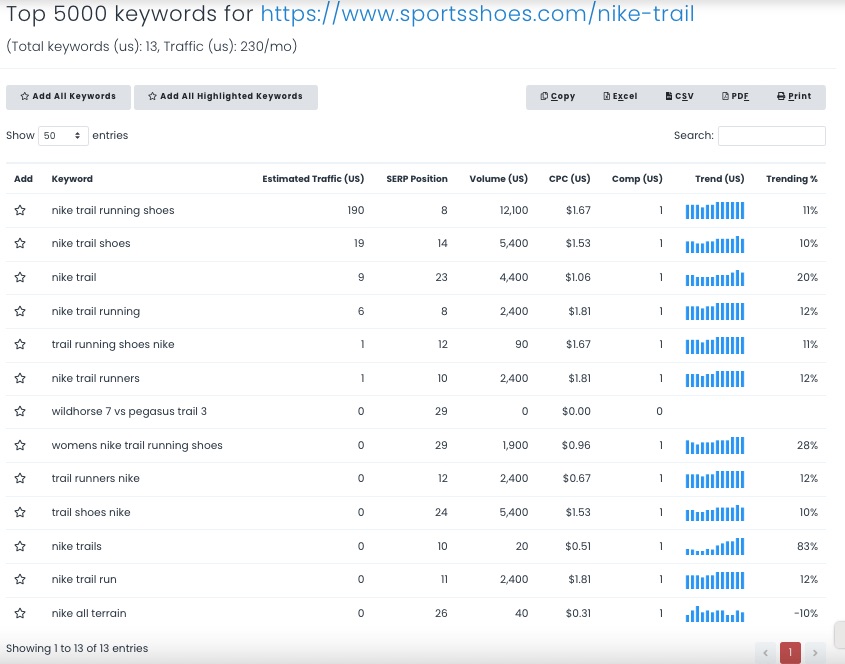The width and height of the screenshot is (845, 664).
Task: Star the 'trail runners nike' keyword
Action: click(20, 478)
